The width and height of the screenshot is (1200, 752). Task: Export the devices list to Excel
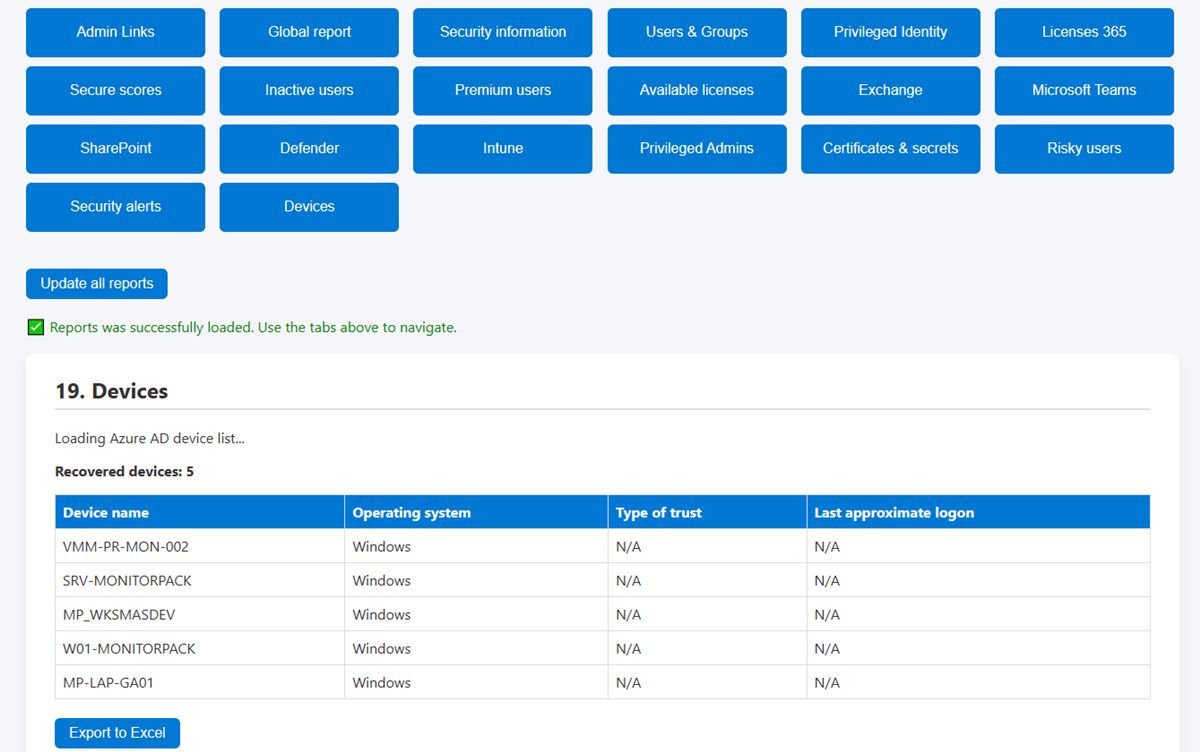point(117,732)
